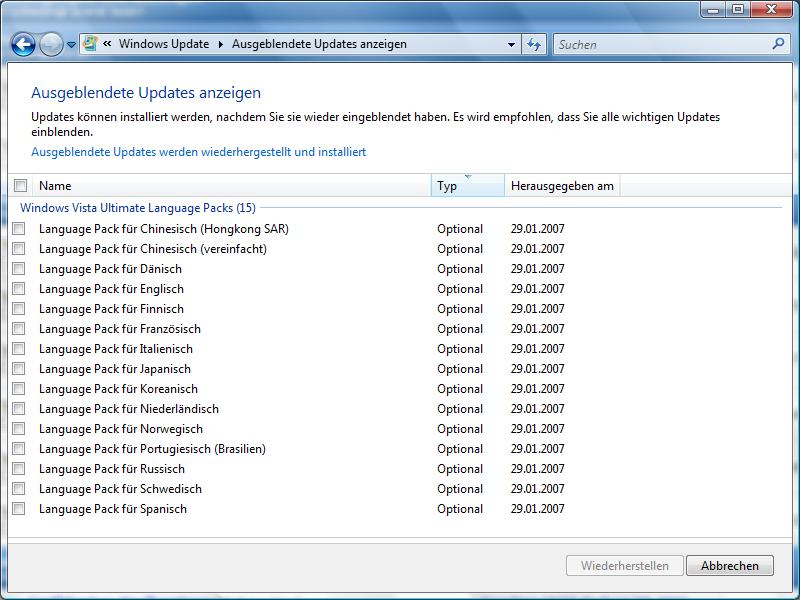Click the Forward navigation arrow
The height and width of the screenshot is (600, 800).
coord(51,45)
